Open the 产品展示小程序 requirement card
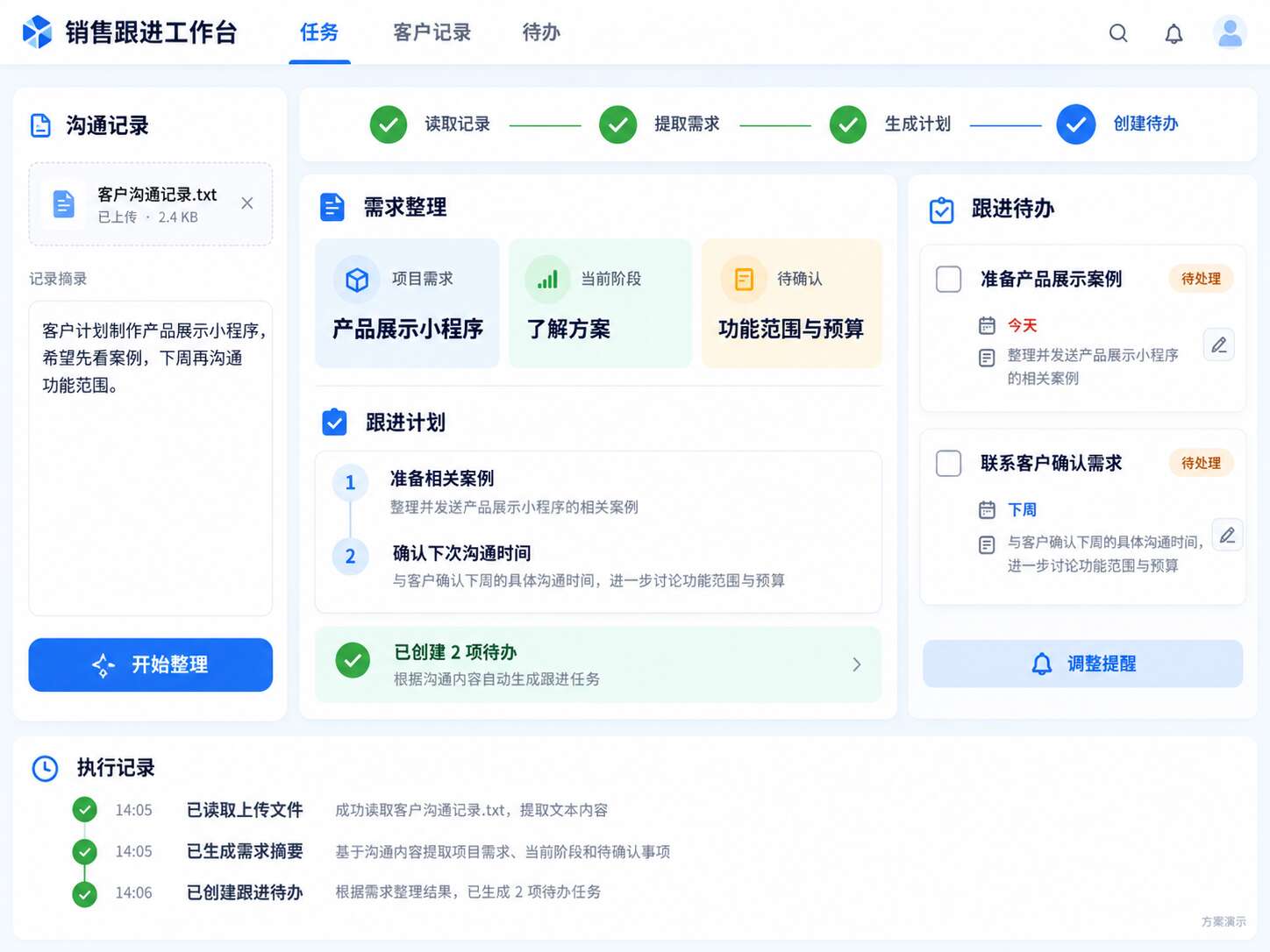 tap(407, 303)
